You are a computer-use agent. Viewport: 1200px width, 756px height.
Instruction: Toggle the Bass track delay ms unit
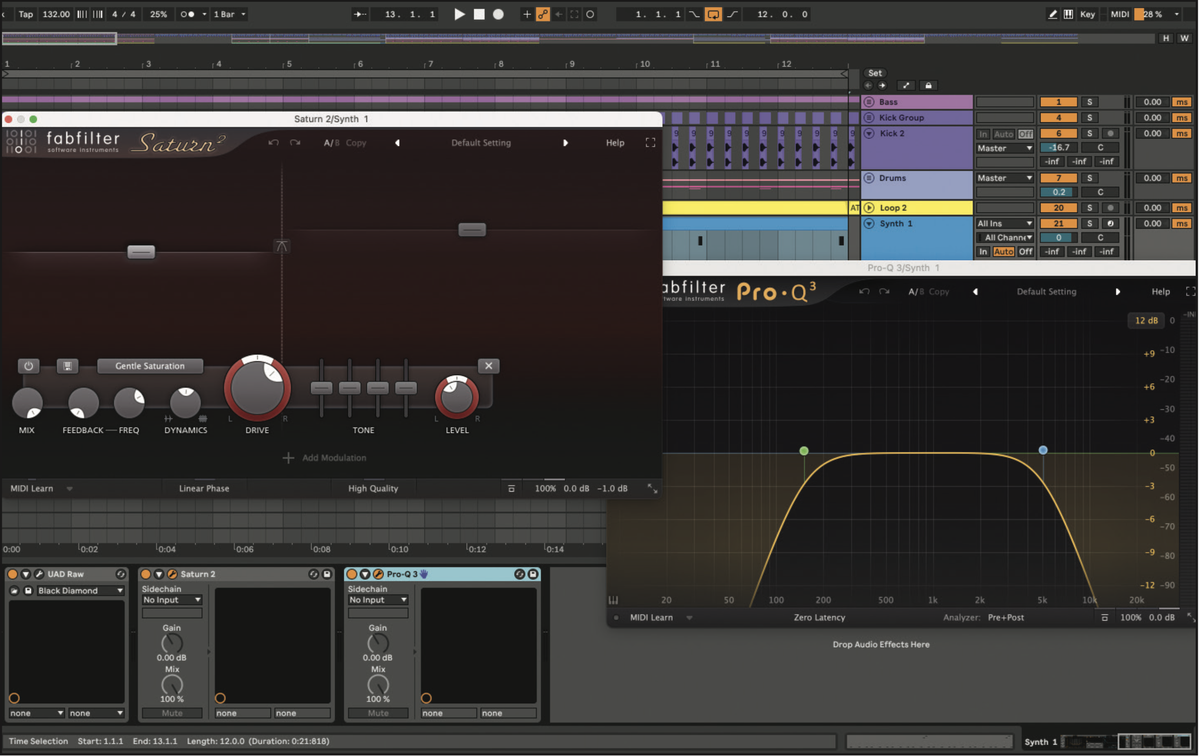(1182, 102)
